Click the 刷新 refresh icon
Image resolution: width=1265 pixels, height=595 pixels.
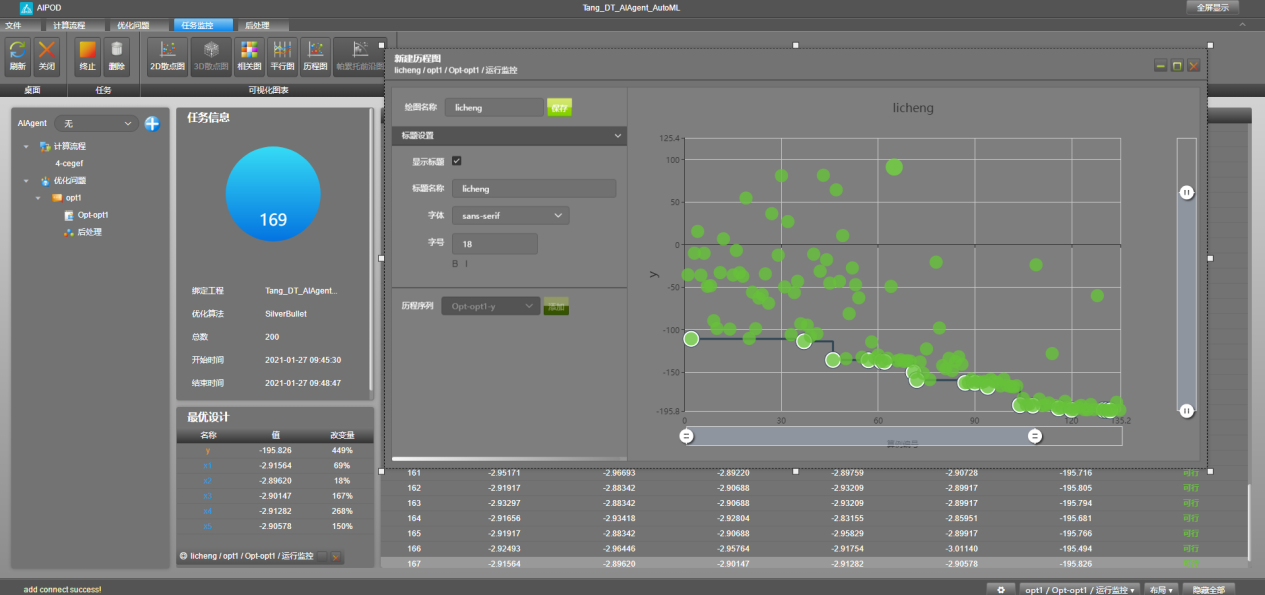click(17, 57)
